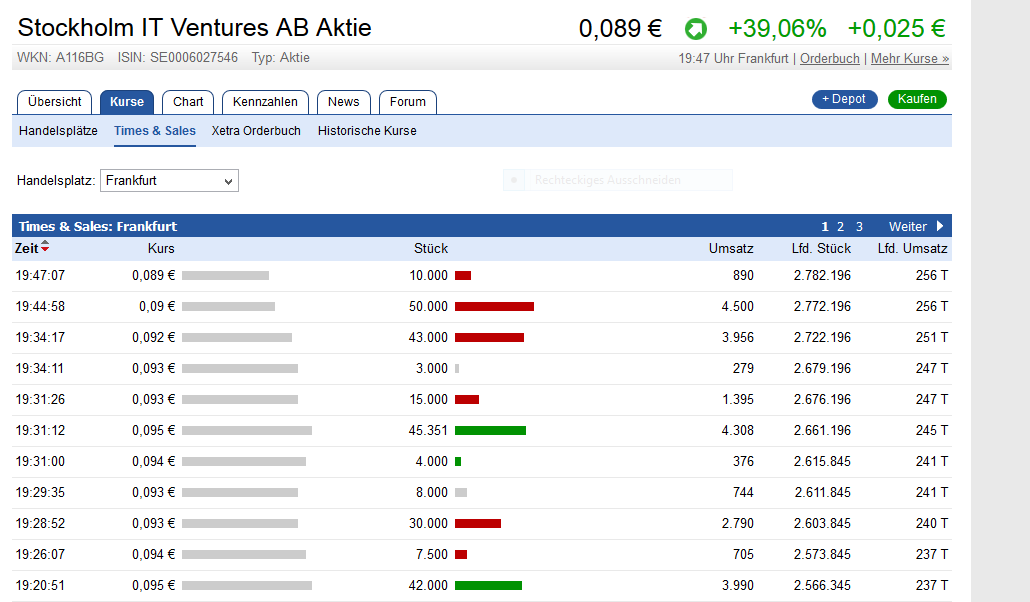This screenshot has width=1030, height=602.
Task: Click the green price trend arrow icon
Action: tap(695, 29)
